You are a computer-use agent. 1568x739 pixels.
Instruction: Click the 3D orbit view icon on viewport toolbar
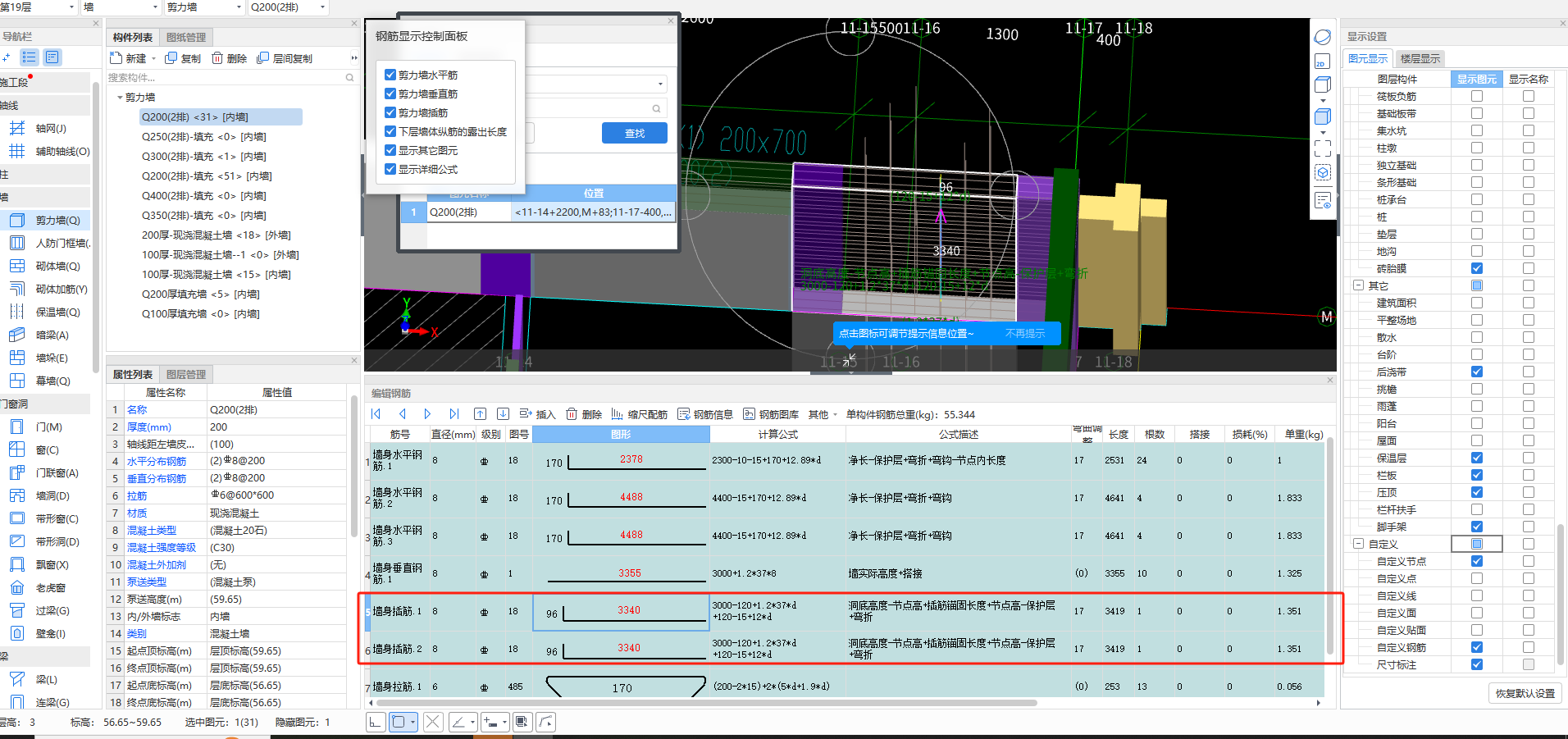click(1323, 37)
